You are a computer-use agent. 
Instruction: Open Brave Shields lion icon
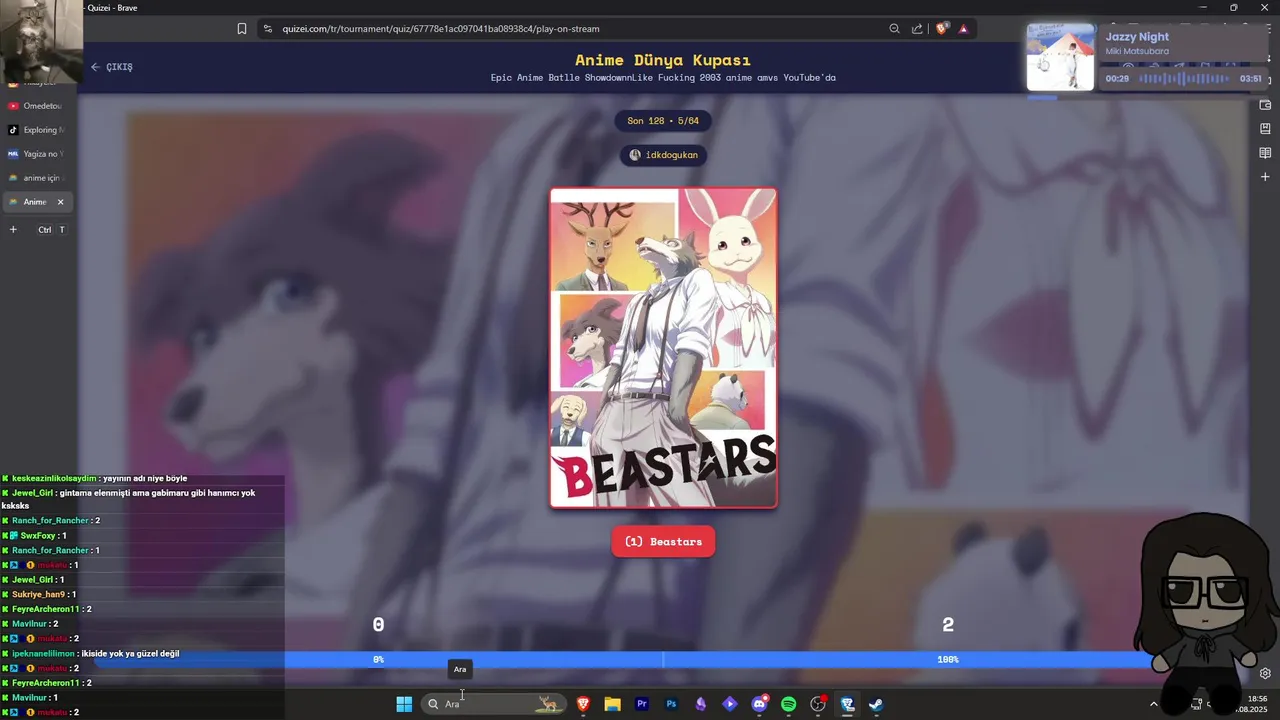coord(941,29)
